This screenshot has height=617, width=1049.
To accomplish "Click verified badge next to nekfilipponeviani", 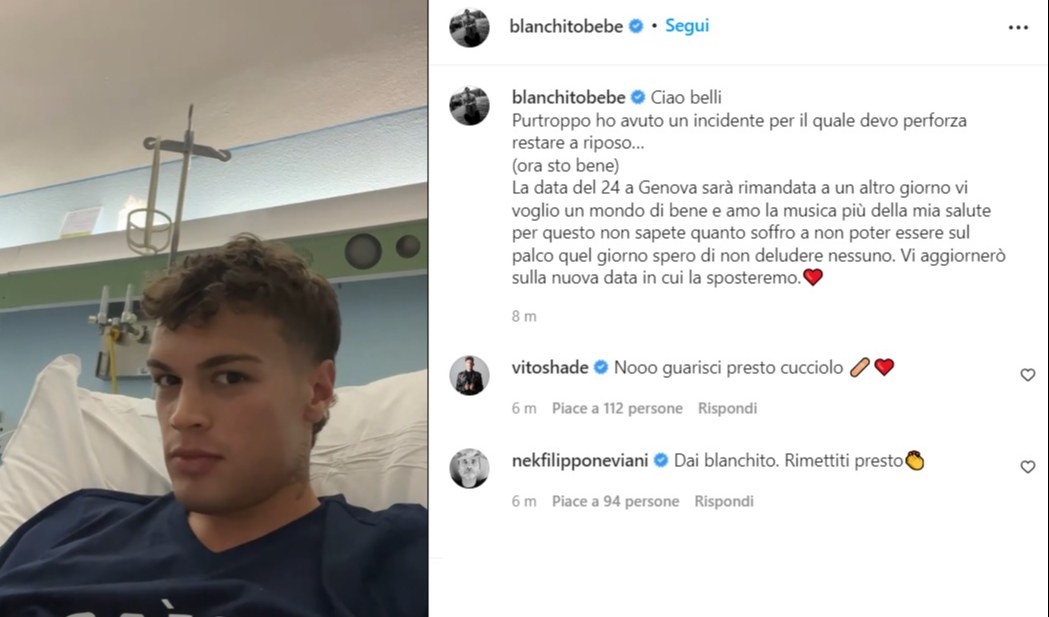I will click(661, 460).
